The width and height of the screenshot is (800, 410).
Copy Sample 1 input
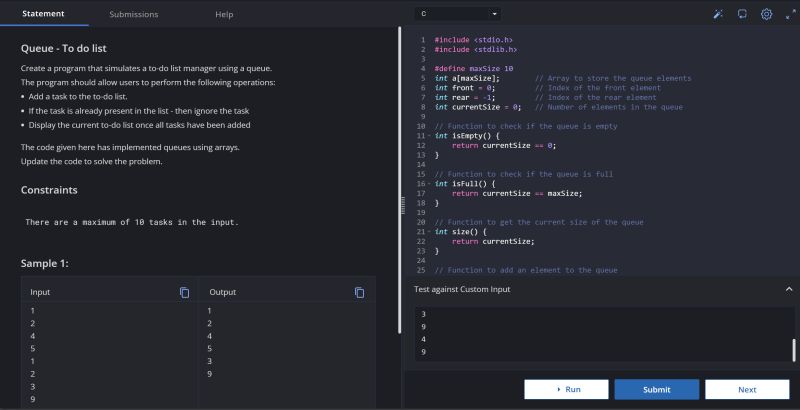[184, 292]
